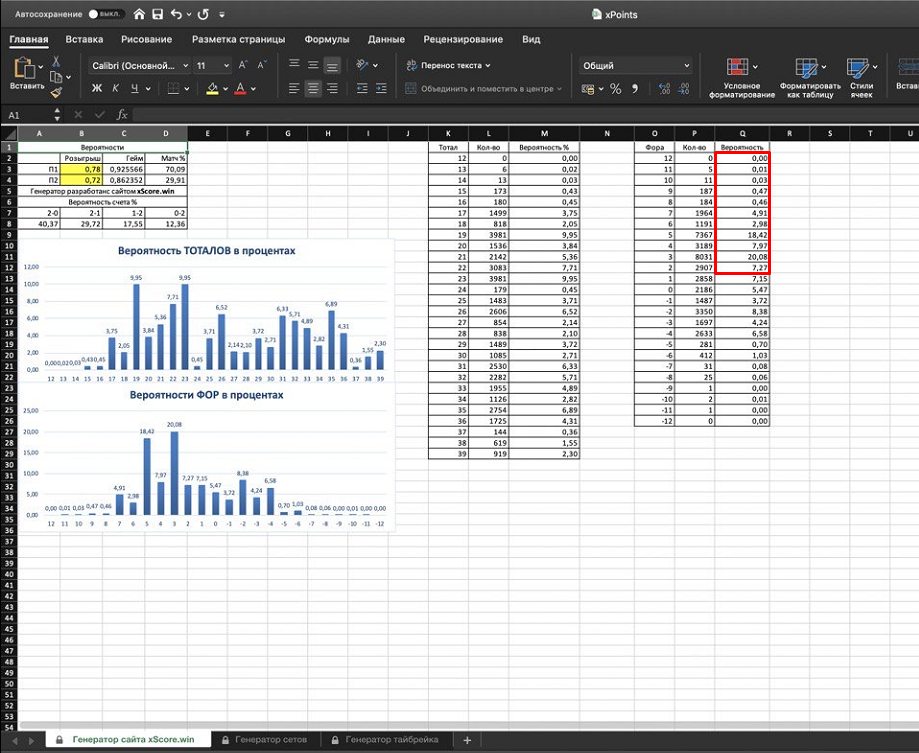The image size is (919, 753).
Task: Toggle the AutoSave (Автосохранение) switch
Action: [x=106, y=14]
